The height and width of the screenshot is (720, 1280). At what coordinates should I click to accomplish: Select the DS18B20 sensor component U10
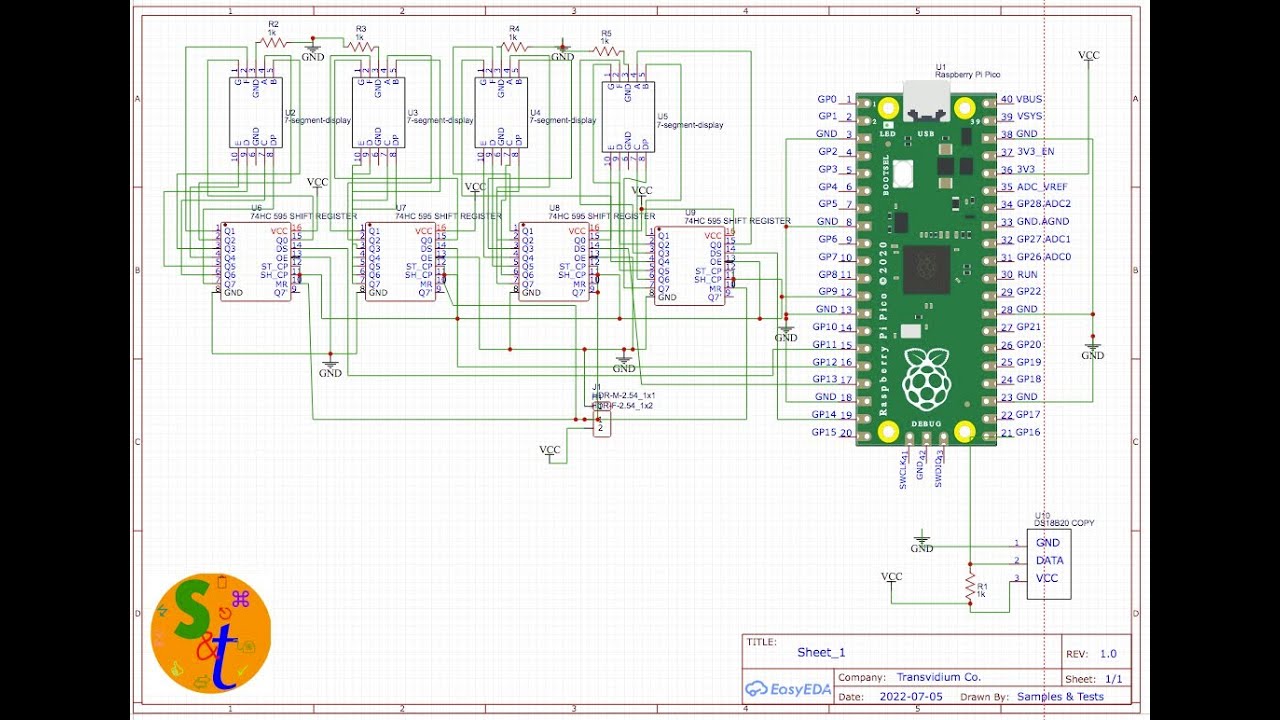[x=1048, y=563]
